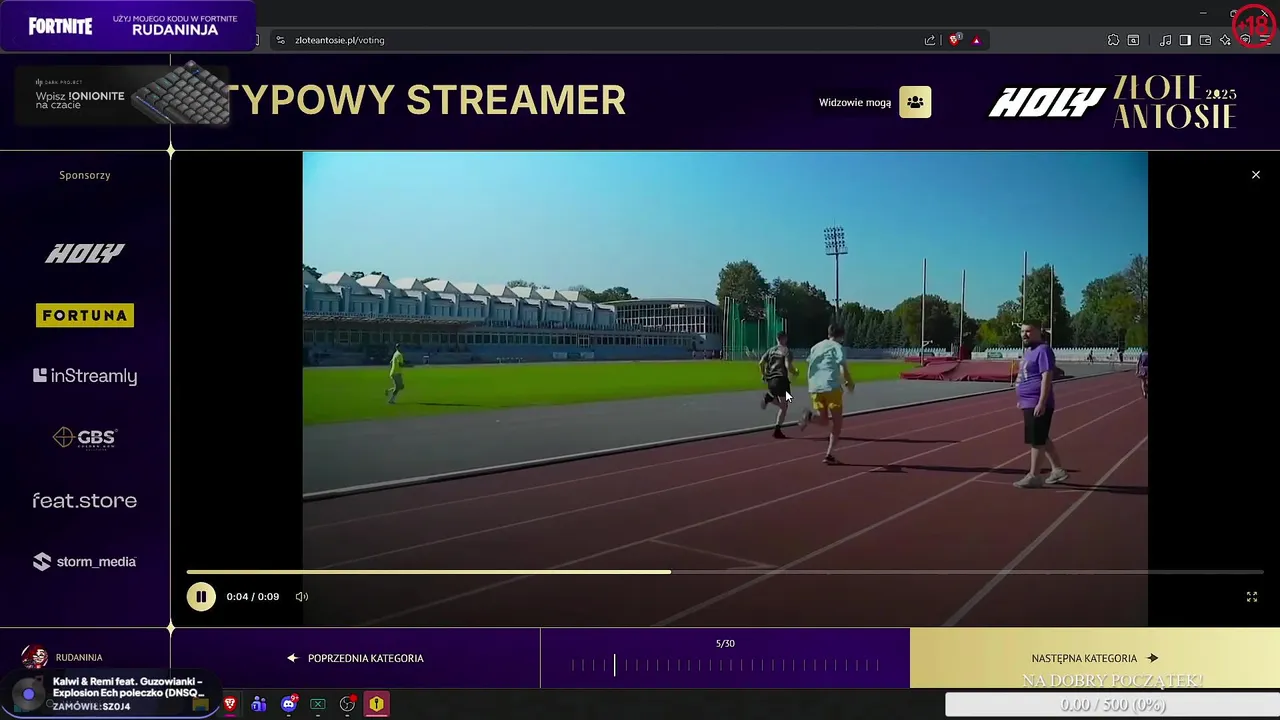Image resolution: width=1280 pixels, height=720 pixels.
Task: Mute the video via speaker icon
Action: (302, 597)
